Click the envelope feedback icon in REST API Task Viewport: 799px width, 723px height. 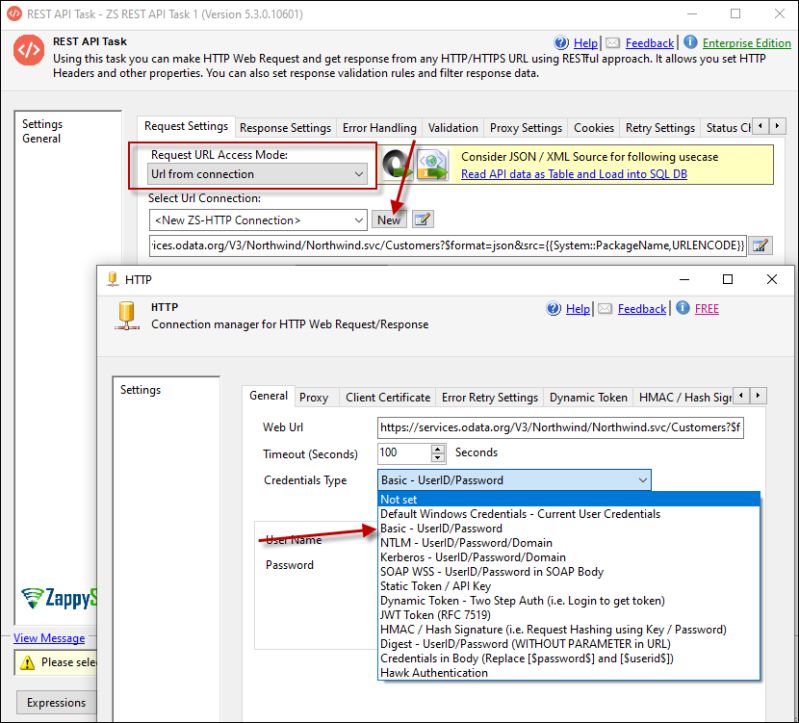click(x=613, y=43)
